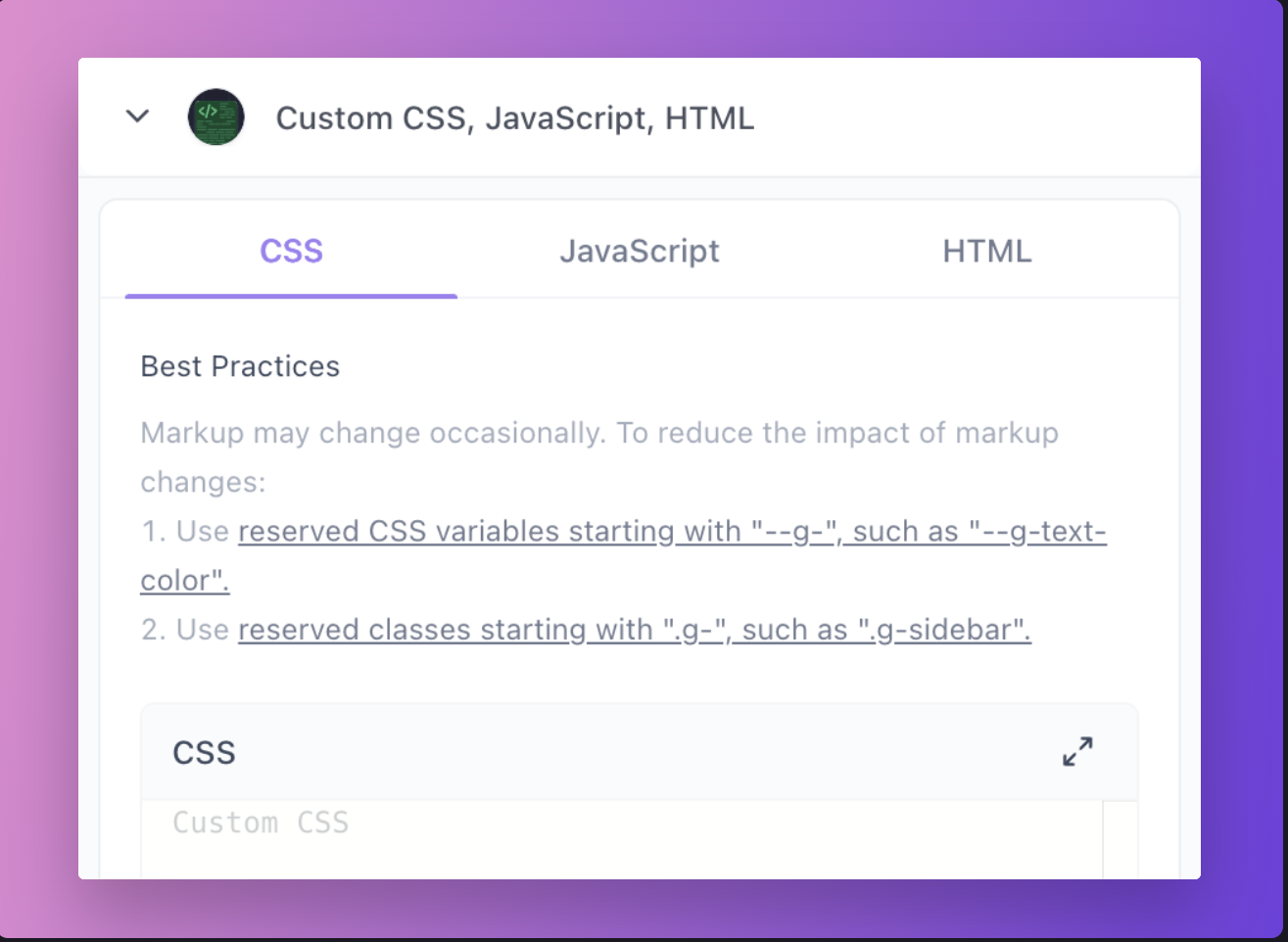Expand the CSS editor to fullscreen
This screenshot has height=942, width=1288.
(x=1077, y=751)
